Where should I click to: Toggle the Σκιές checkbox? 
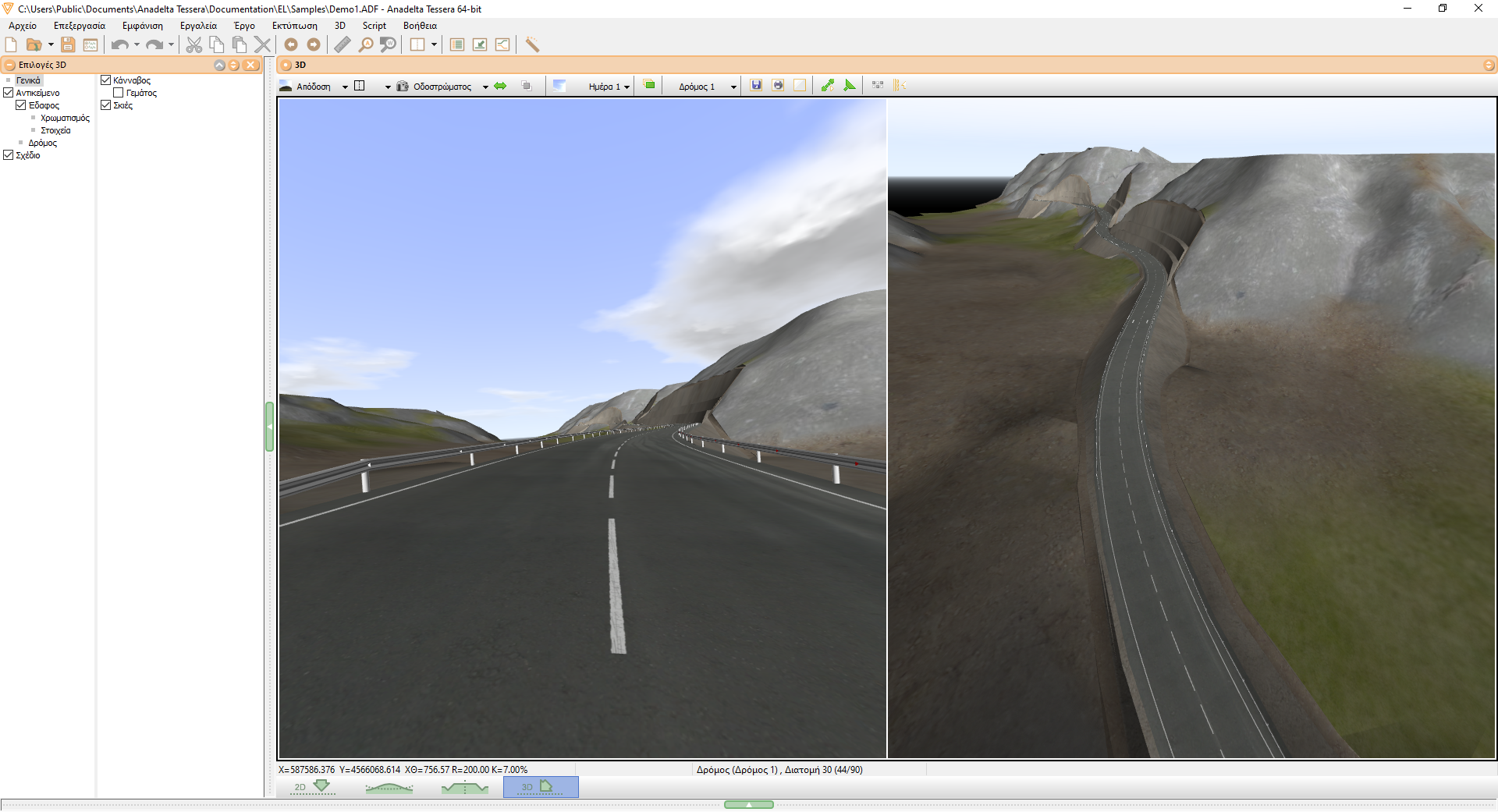[x=105, y=105]
